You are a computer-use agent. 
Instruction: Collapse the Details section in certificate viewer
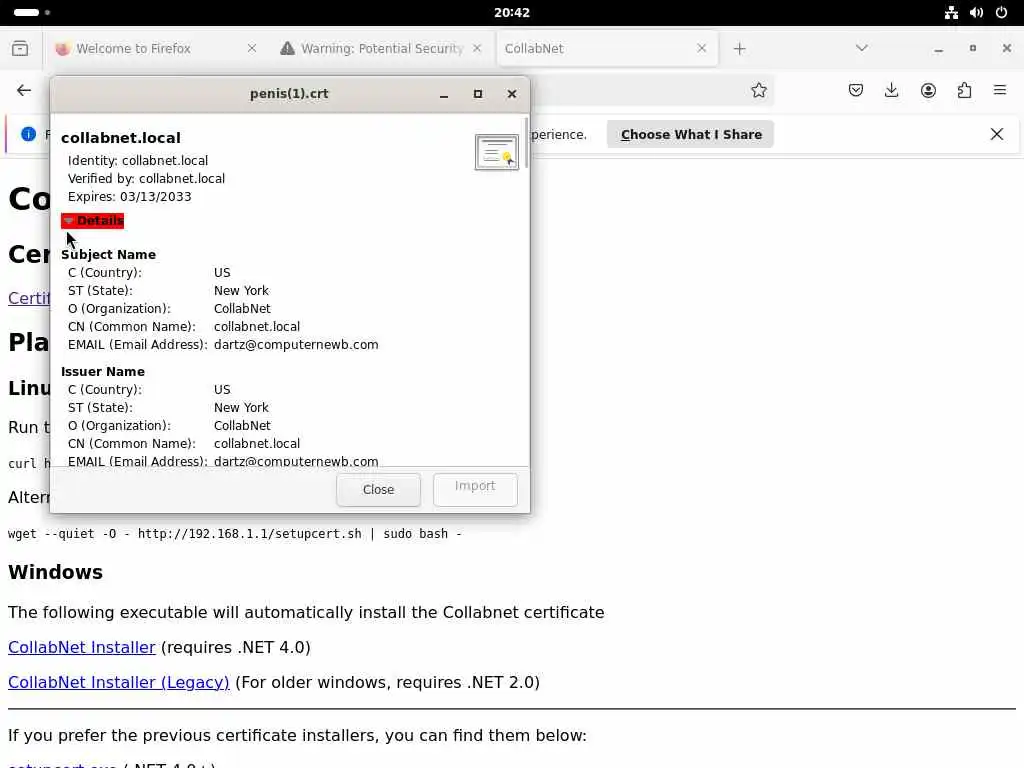(x=92, y=221)
